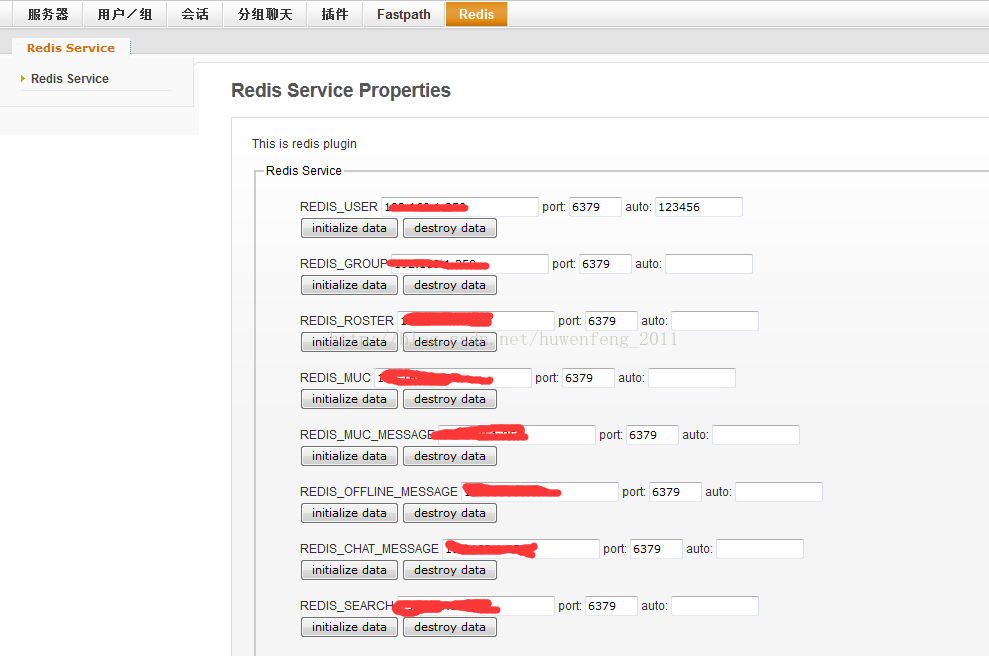Screen dimensions: 989x656
Task: Initialize data for REDIS_GROUP
Action: 349,285
